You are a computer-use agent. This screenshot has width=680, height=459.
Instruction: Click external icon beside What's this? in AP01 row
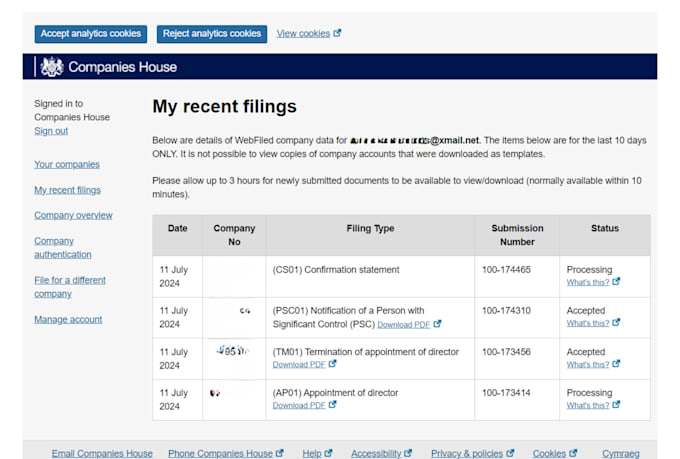(x=616, y=404)
